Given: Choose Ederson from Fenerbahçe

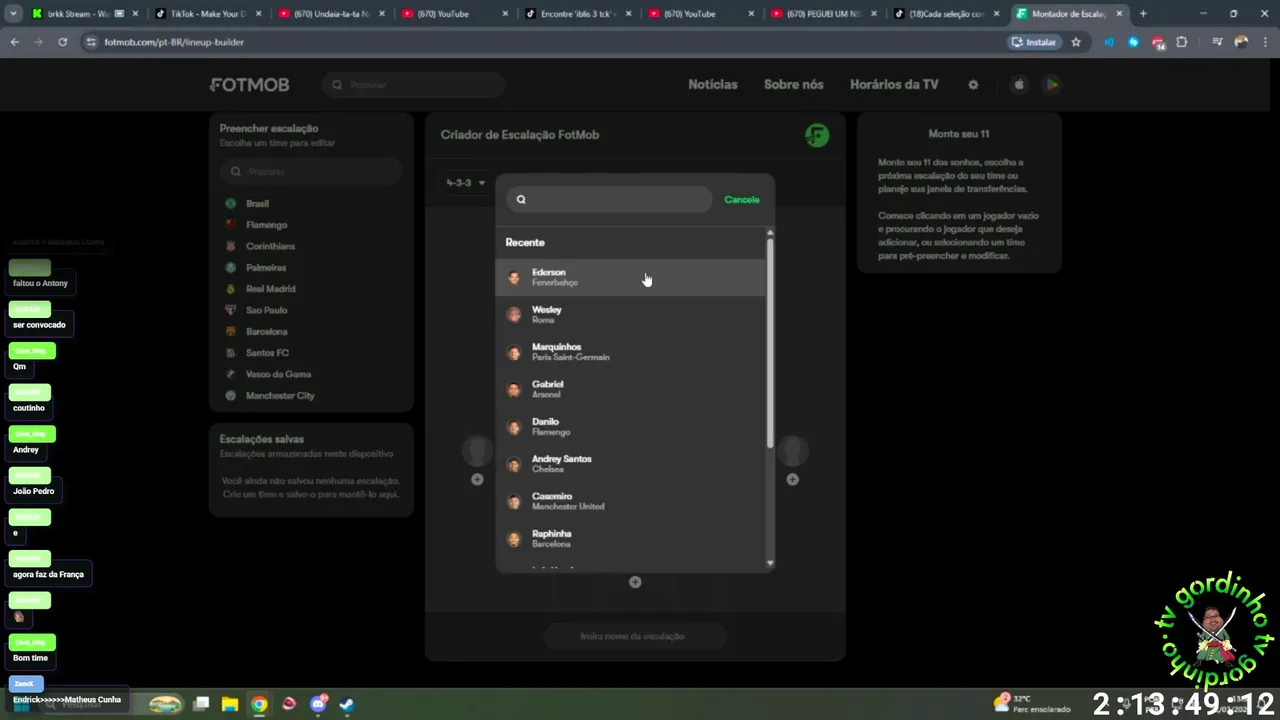Looking at the screenshot, I should [x=630, y=277].
